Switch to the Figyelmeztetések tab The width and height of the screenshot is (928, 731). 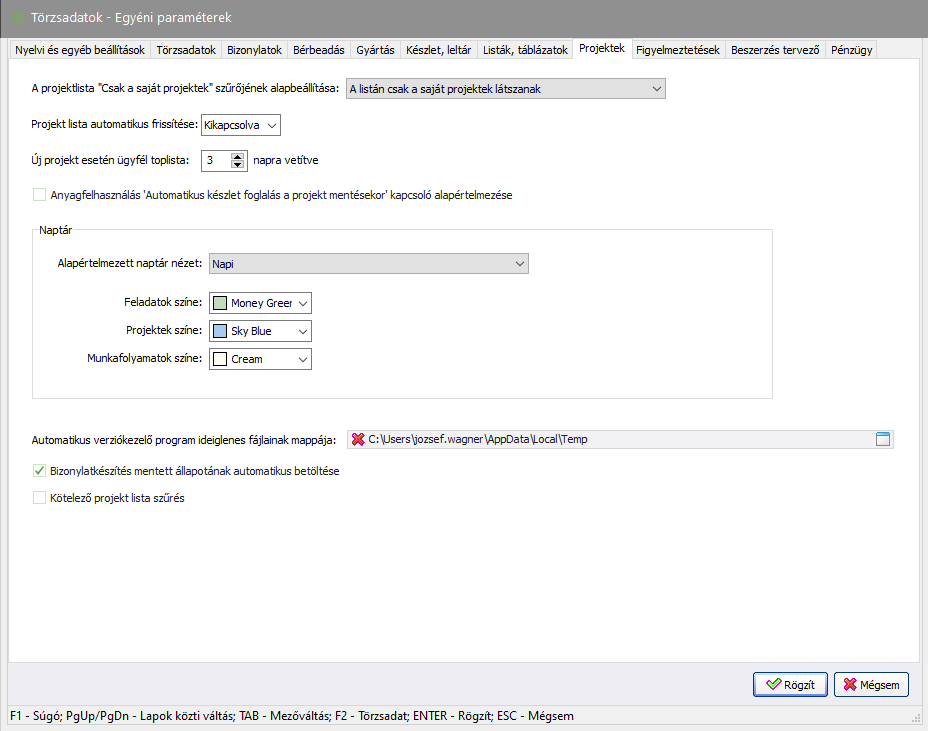click(x=677, y=49)
